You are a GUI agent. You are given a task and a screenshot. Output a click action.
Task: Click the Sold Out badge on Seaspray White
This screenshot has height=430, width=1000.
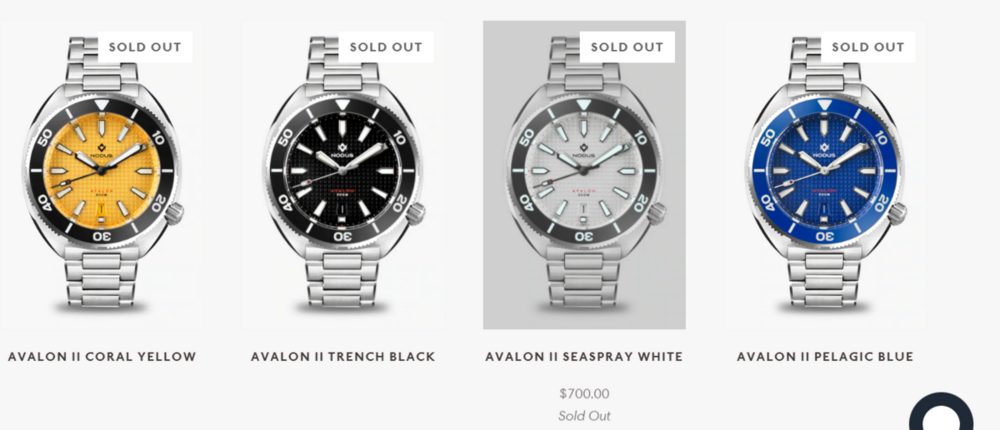point(628,47)
